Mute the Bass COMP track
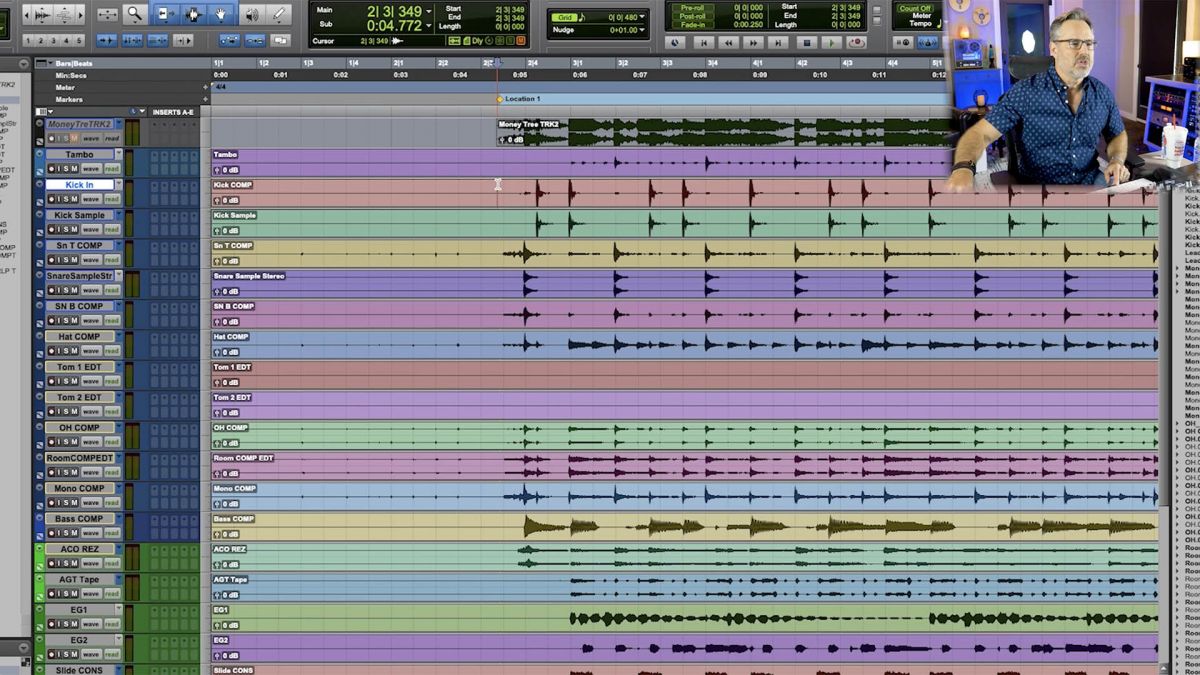The image size is (1200, 675). (x=75, y=533)
